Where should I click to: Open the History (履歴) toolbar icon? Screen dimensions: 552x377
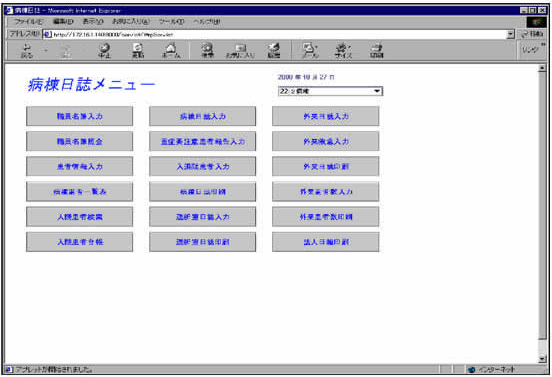(x=274, y=51)
